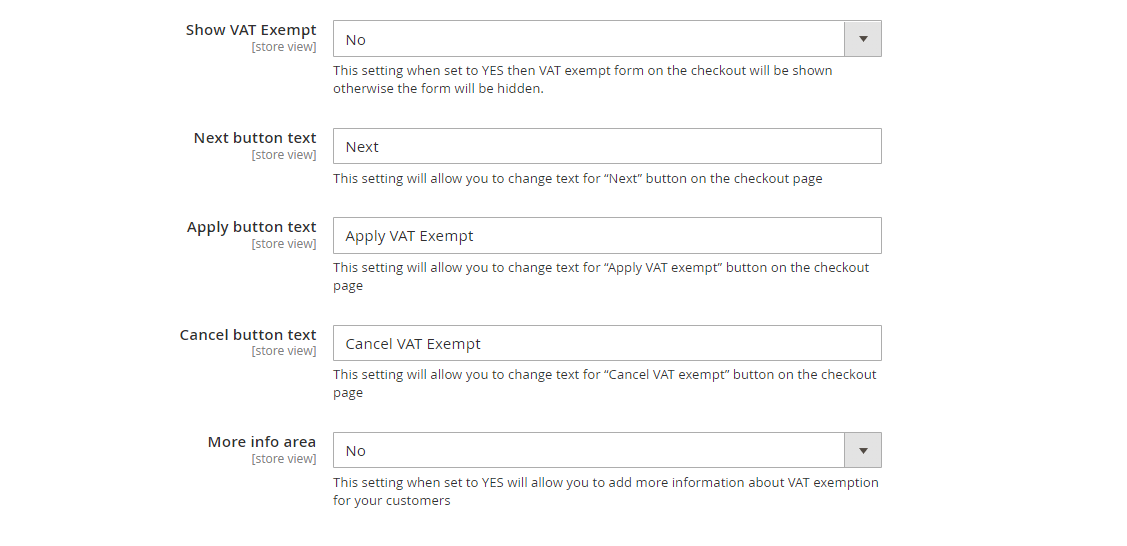Select the Cancel button text input field

606,343
